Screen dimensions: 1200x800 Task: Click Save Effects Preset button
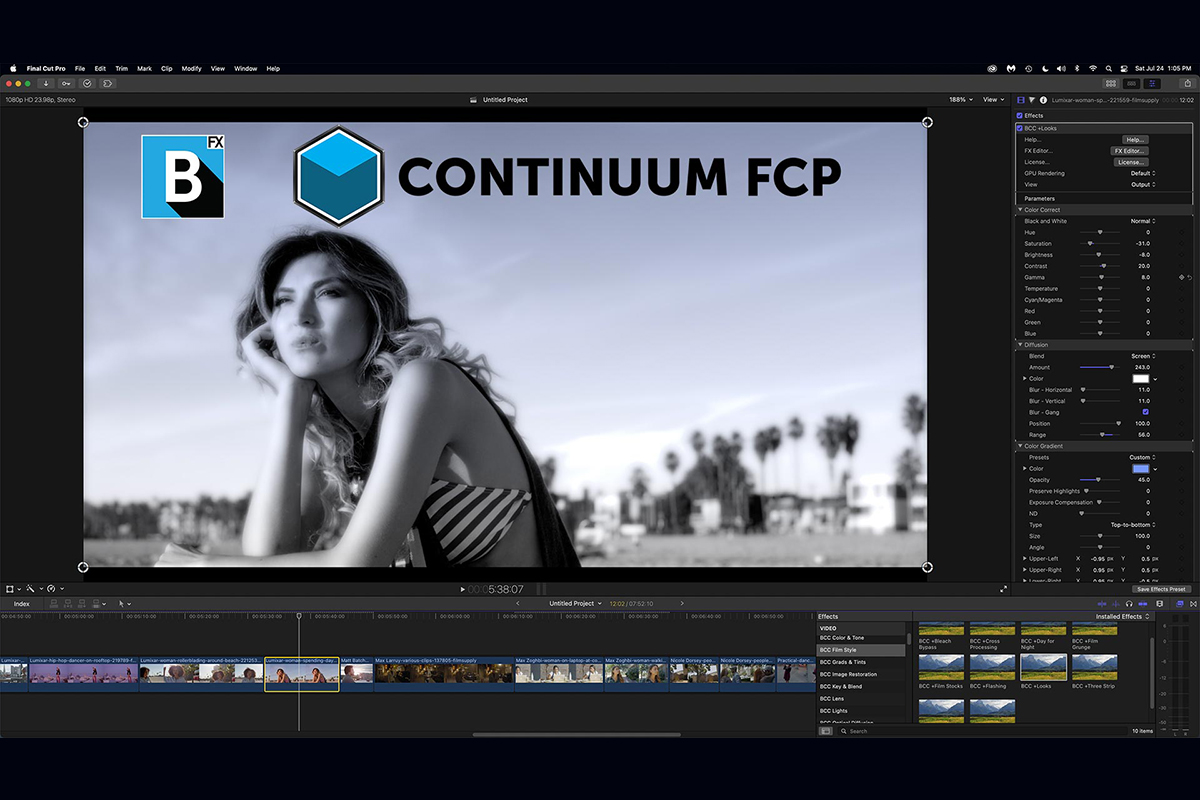pyautogui.click(x=1162, y=589)
